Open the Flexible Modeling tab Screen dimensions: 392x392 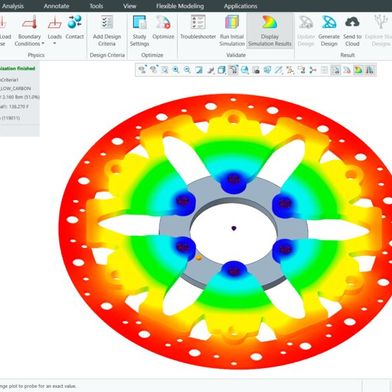[180, 6]
